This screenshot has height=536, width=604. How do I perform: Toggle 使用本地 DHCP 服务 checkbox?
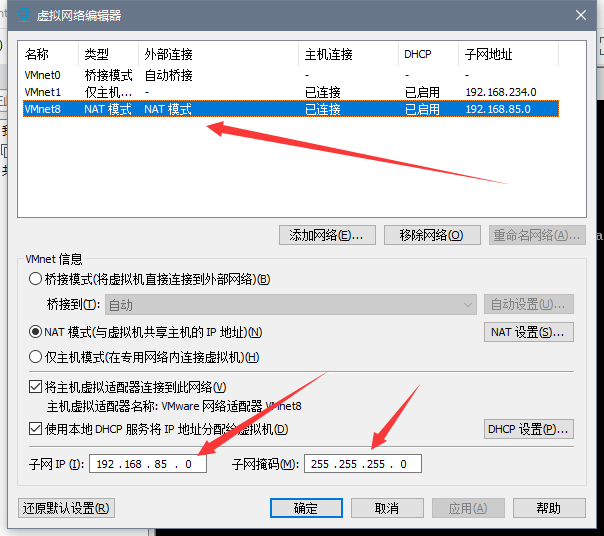(35, 428)
